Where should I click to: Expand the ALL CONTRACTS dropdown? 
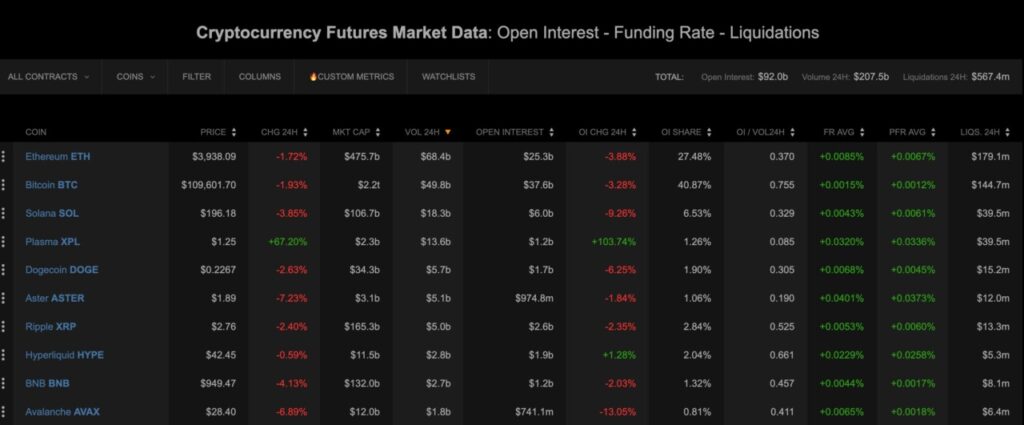[49, 76]
